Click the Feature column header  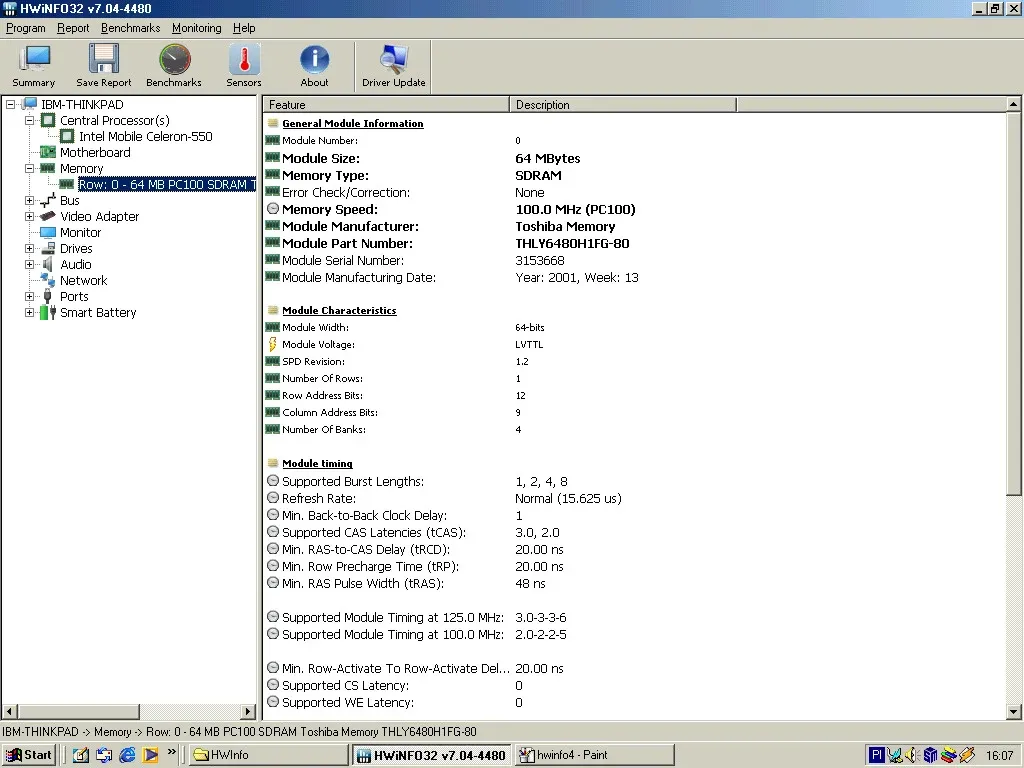pos(386,104)
